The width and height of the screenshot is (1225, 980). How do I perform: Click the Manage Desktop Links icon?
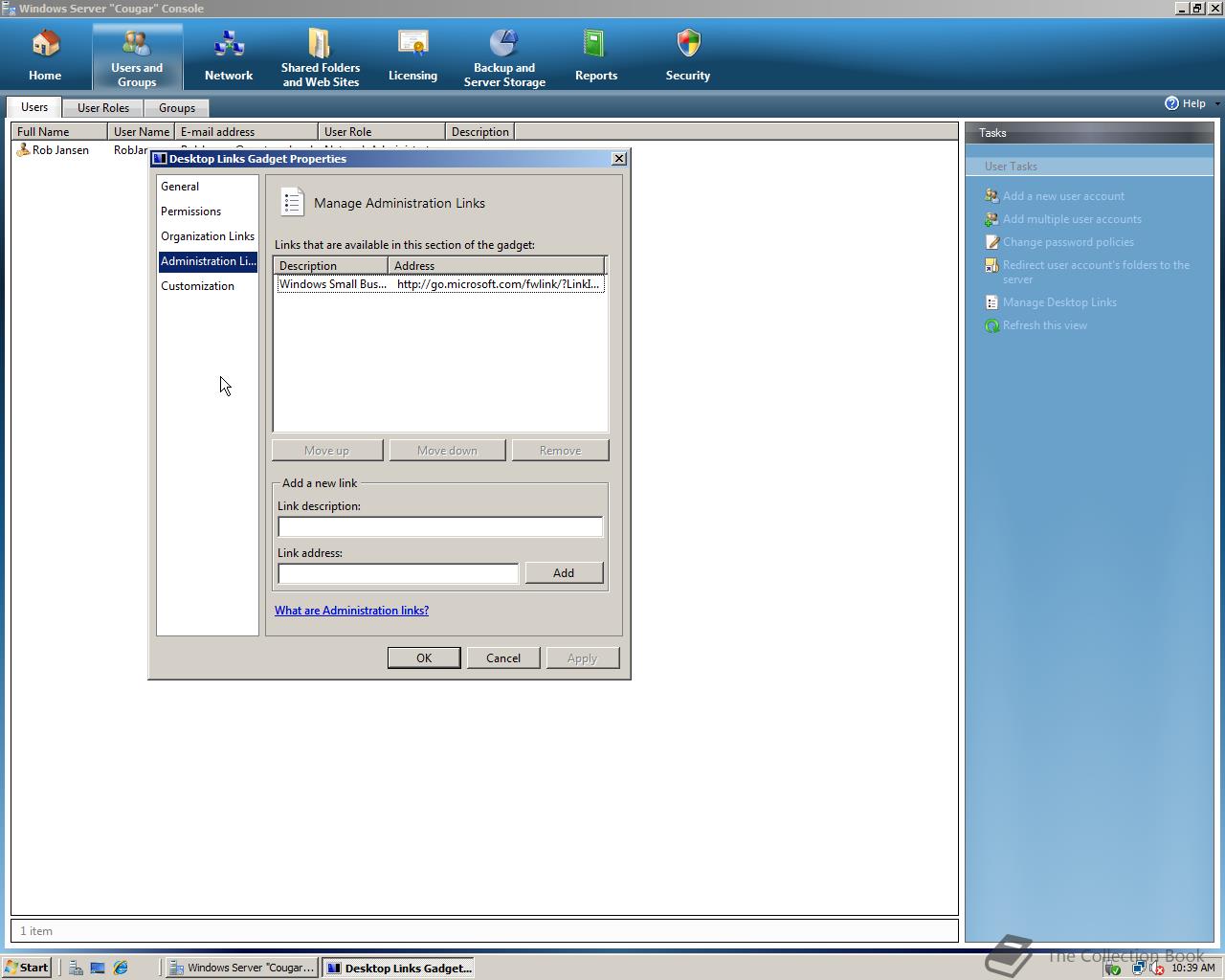[992, 302]
